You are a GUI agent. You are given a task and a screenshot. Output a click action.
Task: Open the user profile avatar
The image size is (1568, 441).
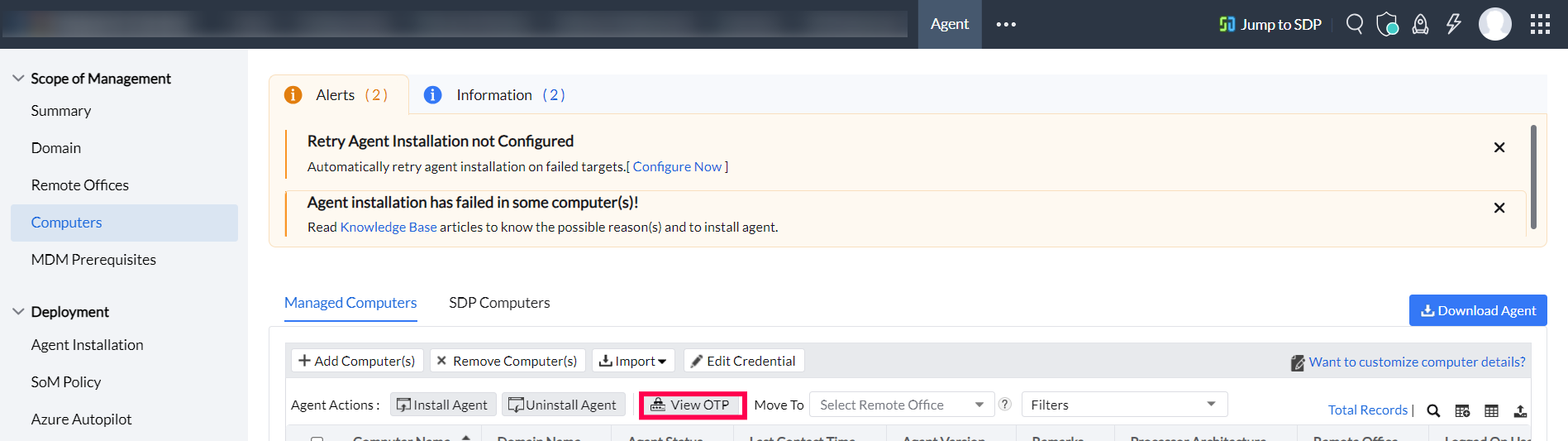coord(1494,24)
